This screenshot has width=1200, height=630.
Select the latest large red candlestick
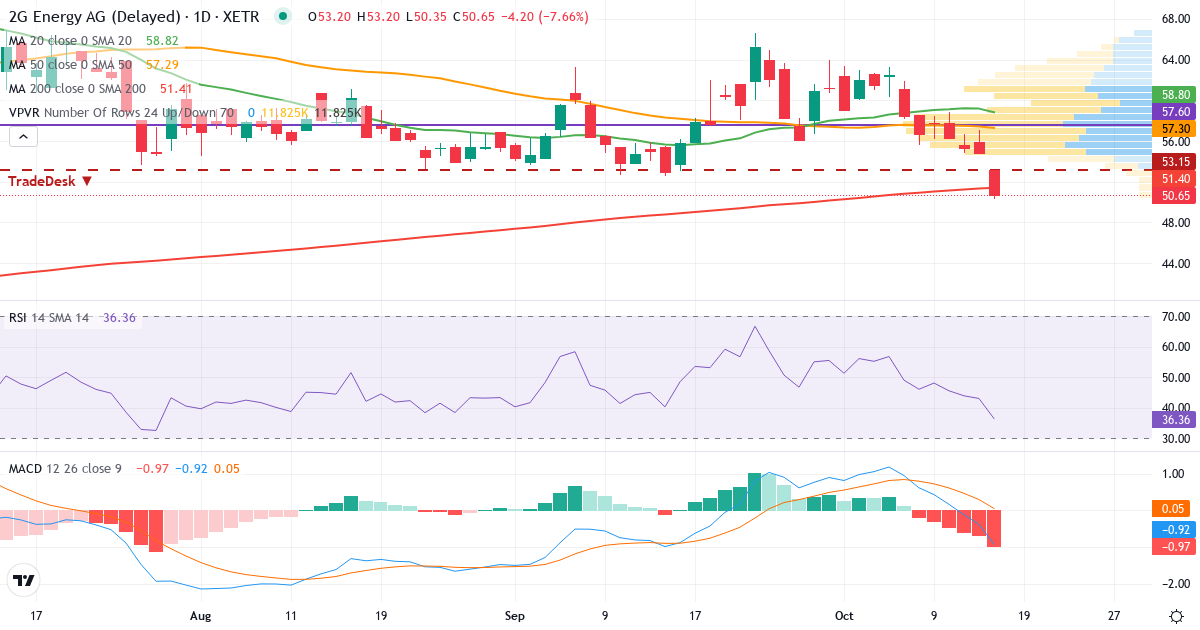995,182
